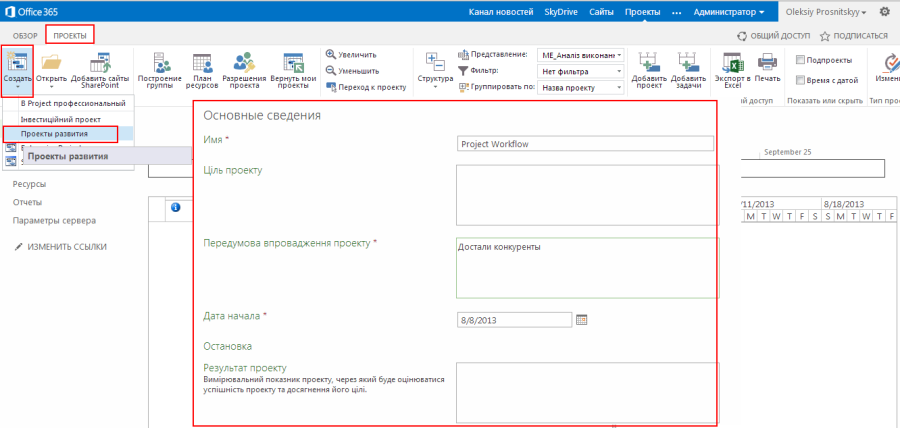Click the Увеличить zoom-in icon

(x=330, y=55)
